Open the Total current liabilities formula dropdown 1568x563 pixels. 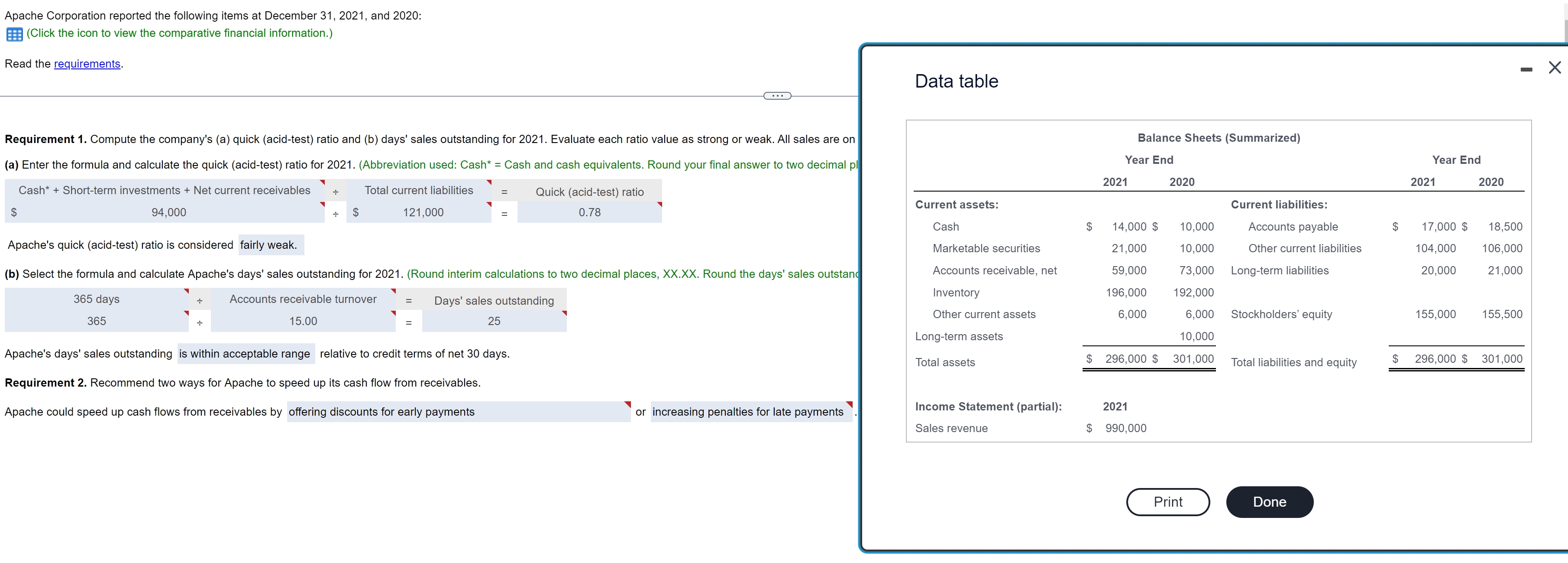tap(419, 191)
